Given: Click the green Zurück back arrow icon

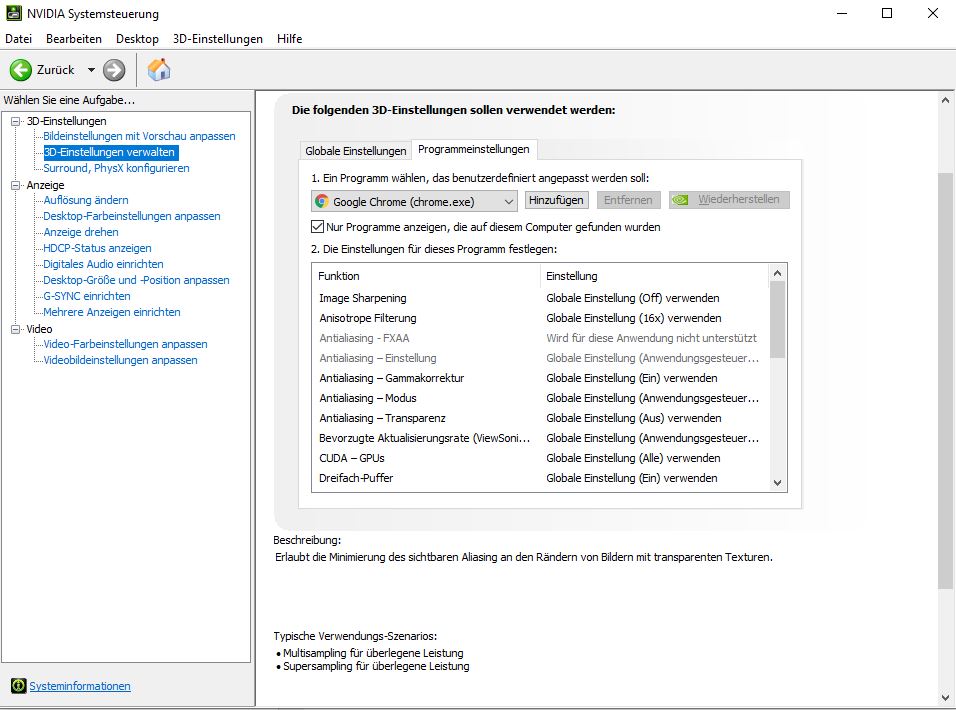Looking at the screenshot, I should point(22,70).
